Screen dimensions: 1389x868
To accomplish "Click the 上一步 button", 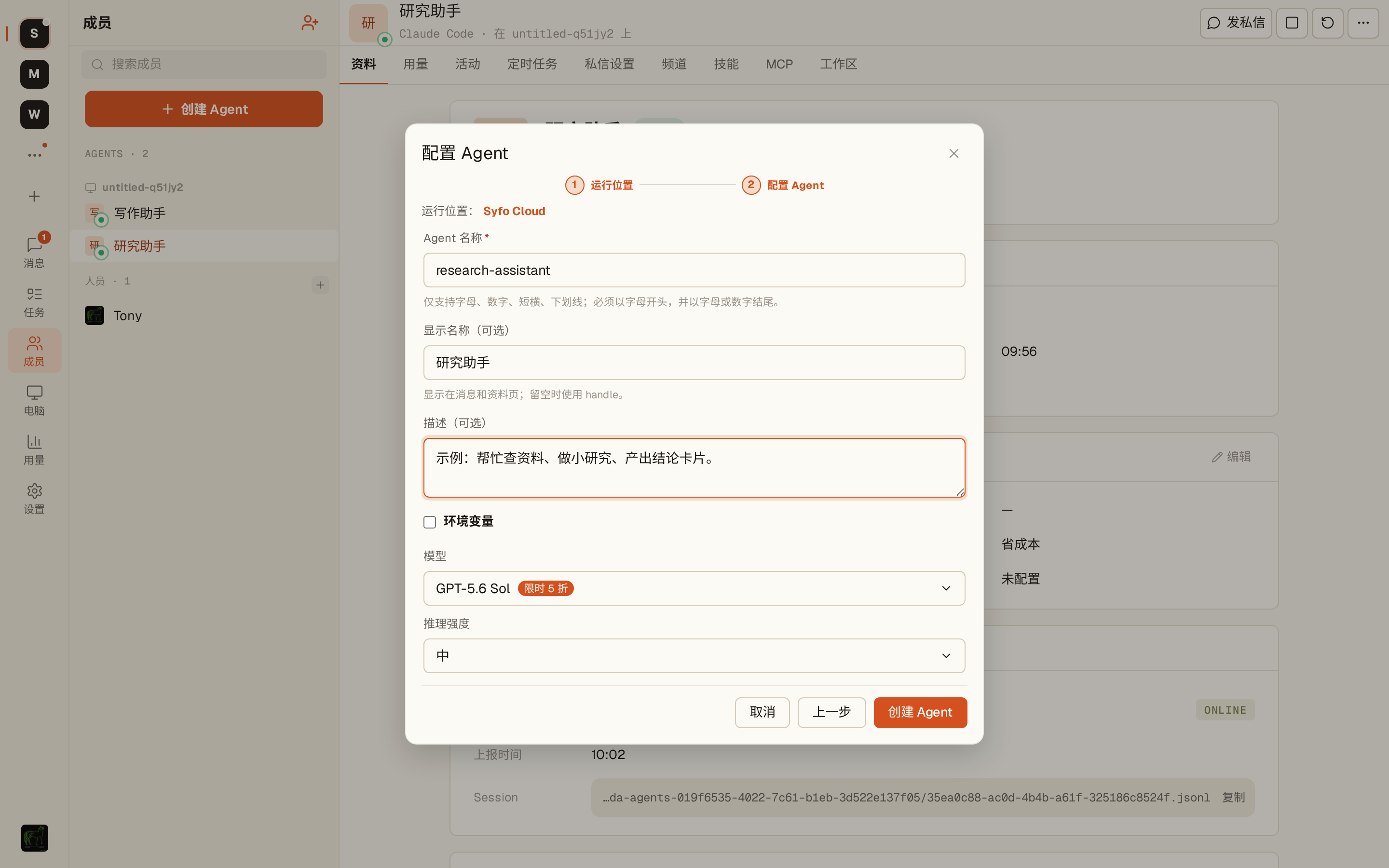I will pyautogui.click(x=831, y=712).
